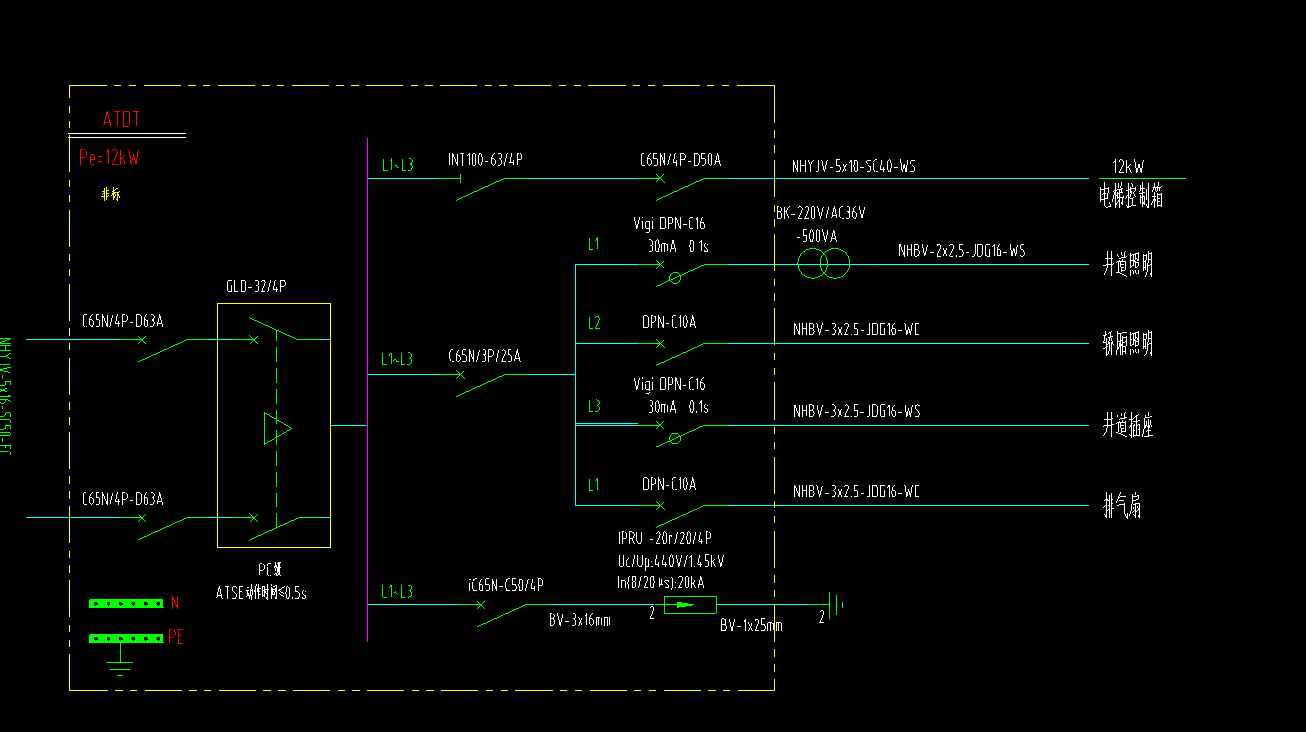The width and height of the screenshot is (1306, 732).
Task: Click the green L3 phase label
Action: (594, 405)
